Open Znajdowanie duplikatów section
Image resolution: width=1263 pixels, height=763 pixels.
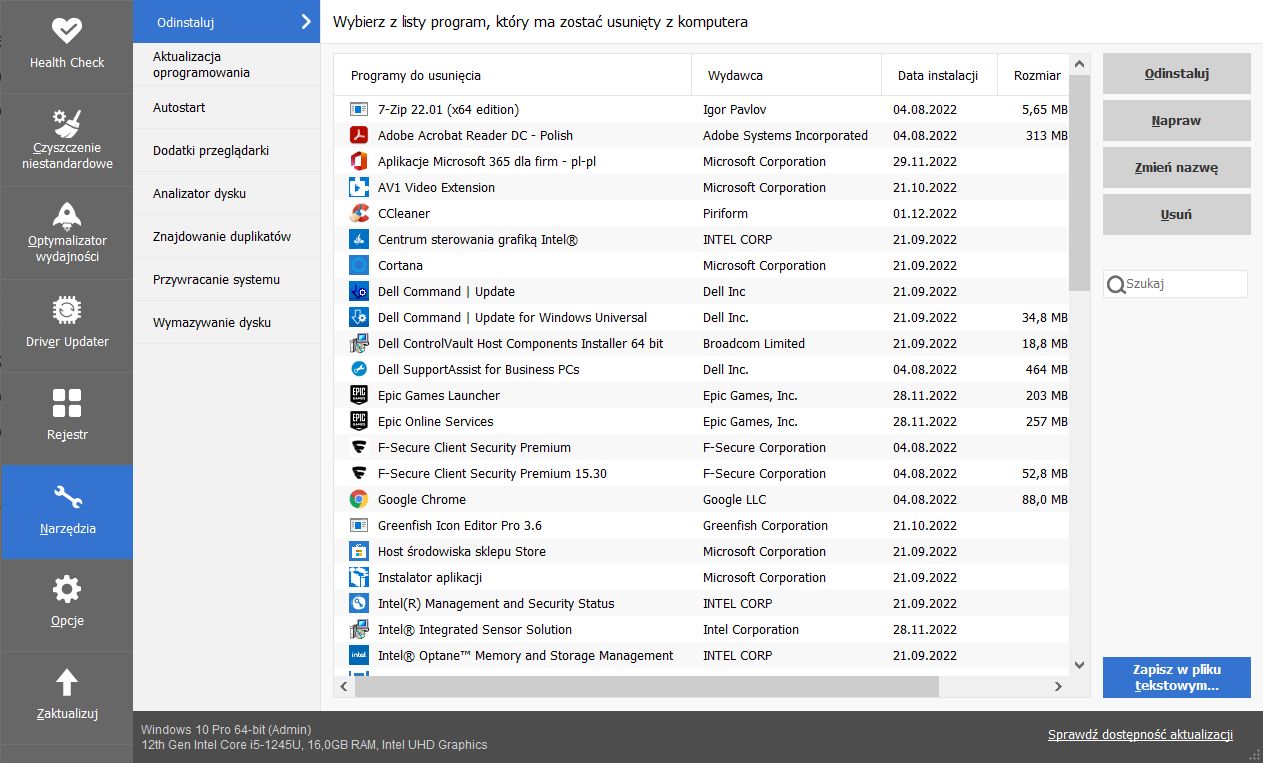click(227, 237)
